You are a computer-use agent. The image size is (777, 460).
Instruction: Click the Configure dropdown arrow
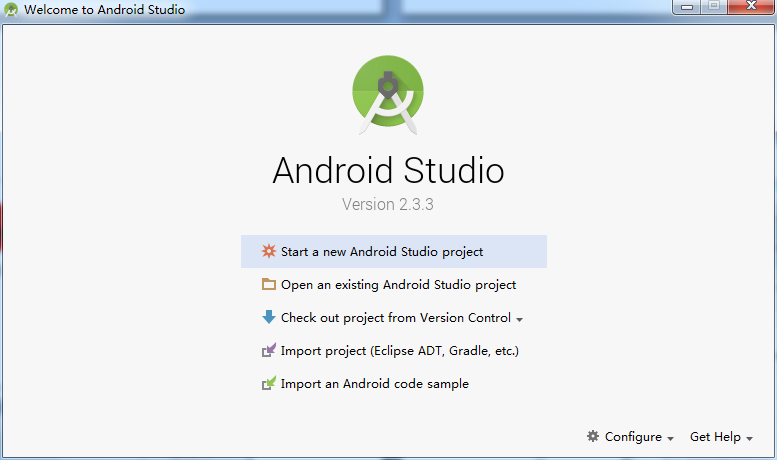pos(670,439)
